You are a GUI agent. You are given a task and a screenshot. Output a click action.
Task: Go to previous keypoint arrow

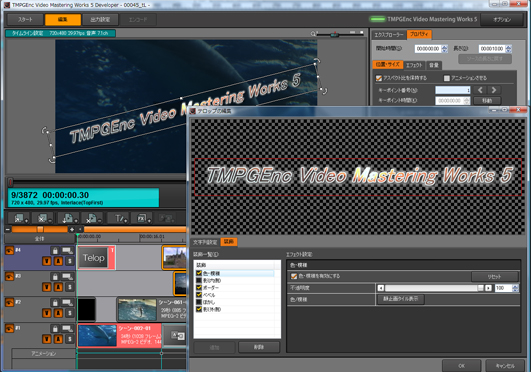(480, 90)
